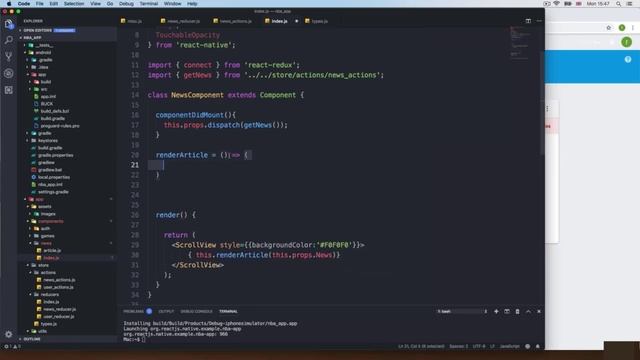Viewport: 640px width, 360px height.
Task: Split the terminal panel
Action: 507,311
